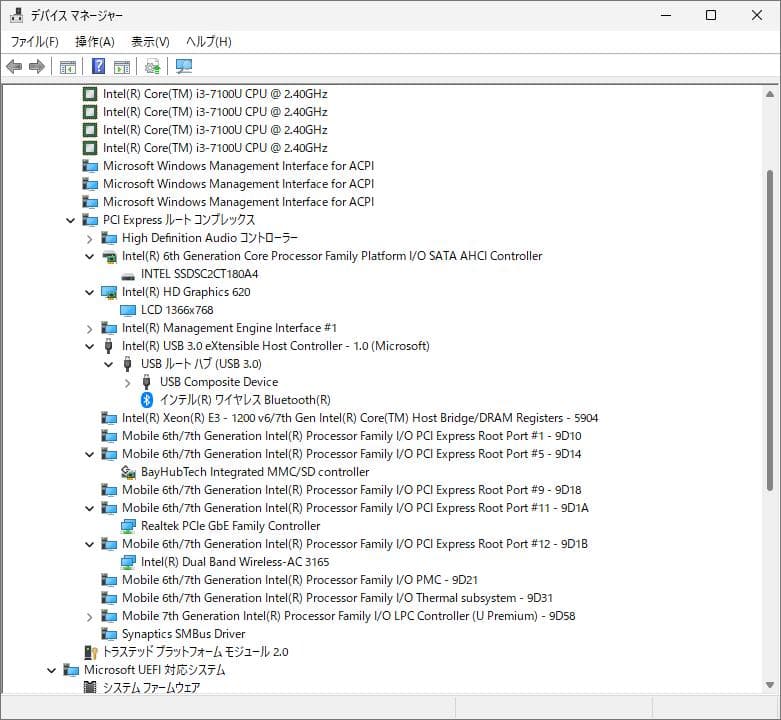Click the Bluetooth icon beside インテル(R) ワイヤレス Bluetooth(R)

[x=146, y=400]
